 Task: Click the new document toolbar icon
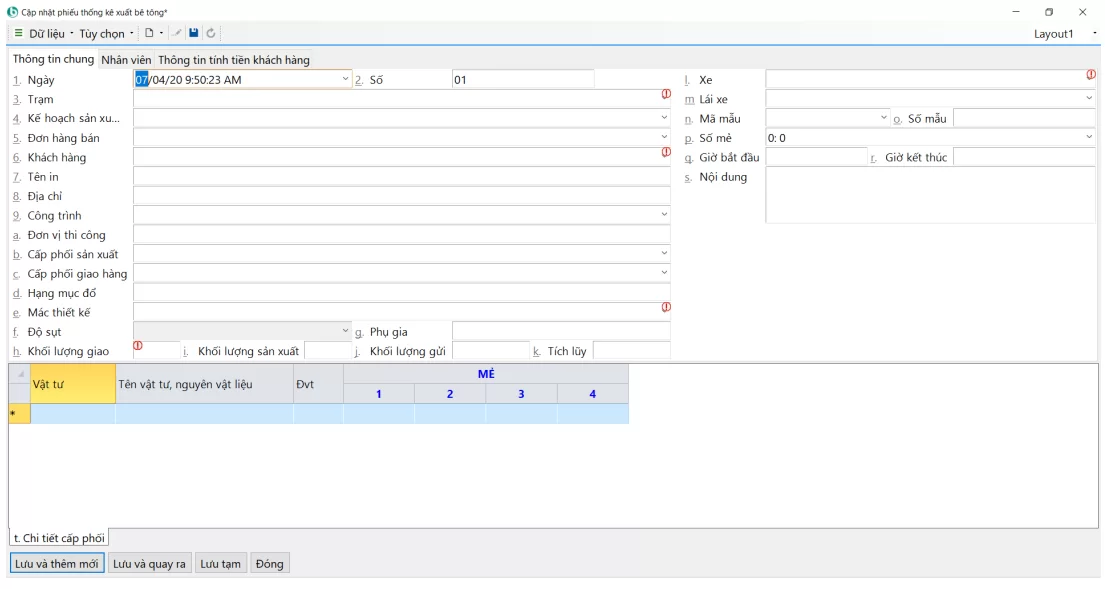pos(149,33)
